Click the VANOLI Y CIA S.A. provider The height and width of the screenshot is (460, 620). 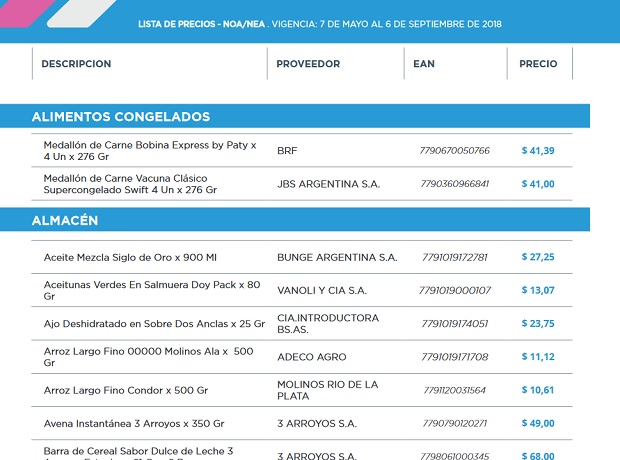(322, 291)
